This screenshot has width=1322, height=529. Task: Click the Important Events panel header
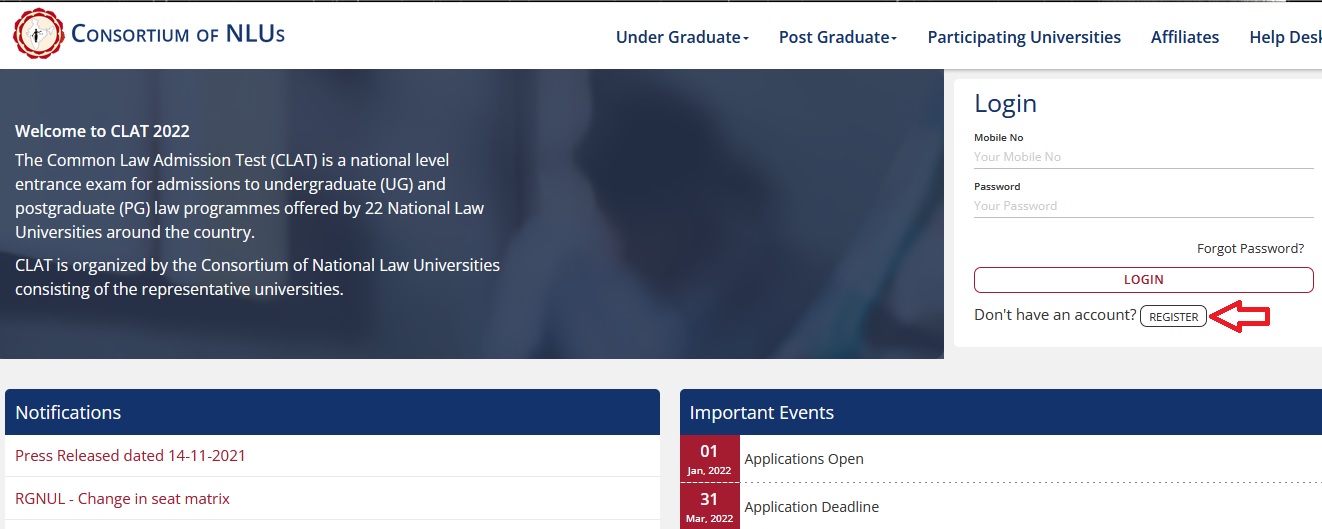pyautogui.click(x=1001, y=412)
